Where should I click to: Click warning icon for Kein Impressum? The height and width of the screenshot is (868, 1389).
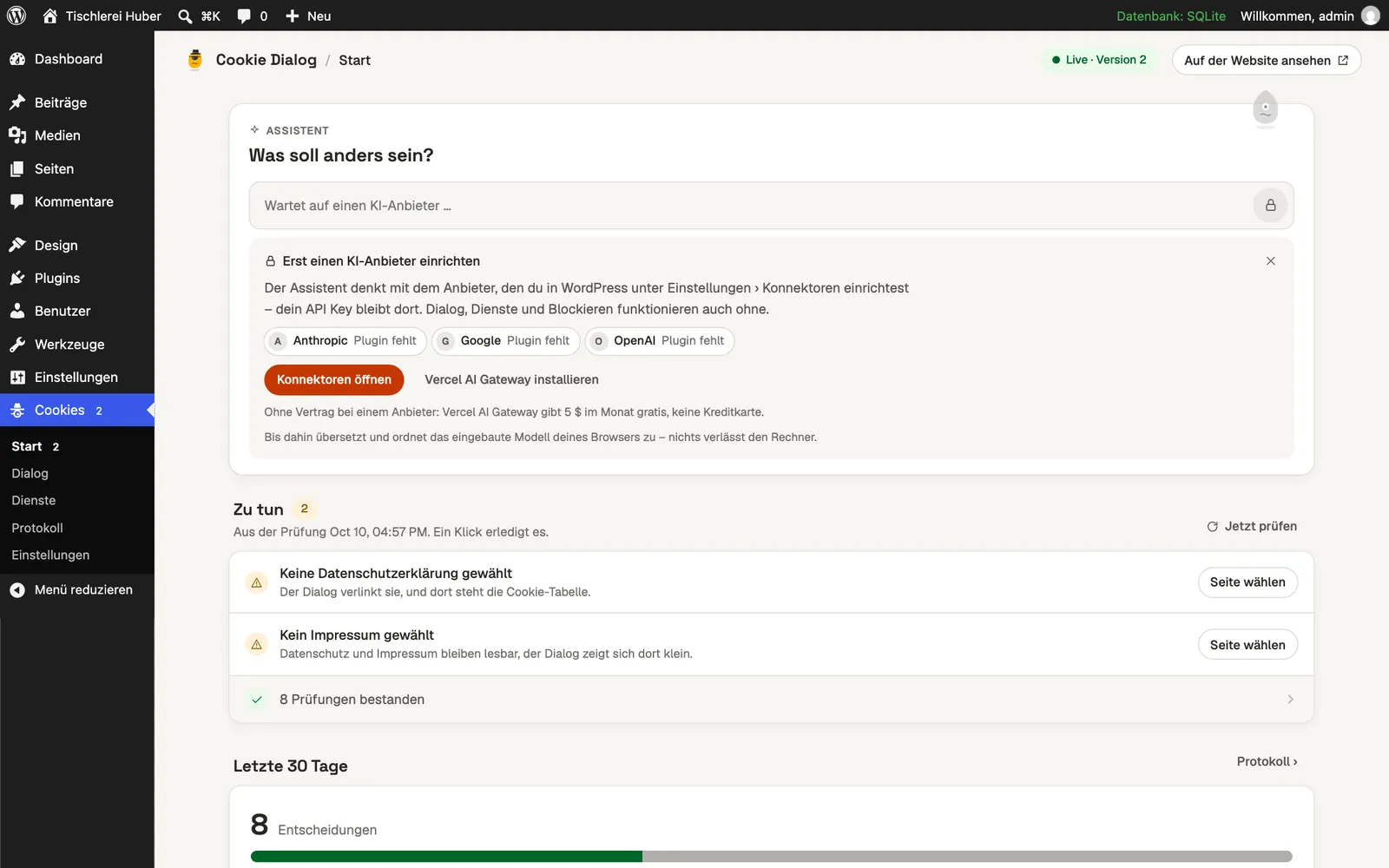tap(257, 644)
